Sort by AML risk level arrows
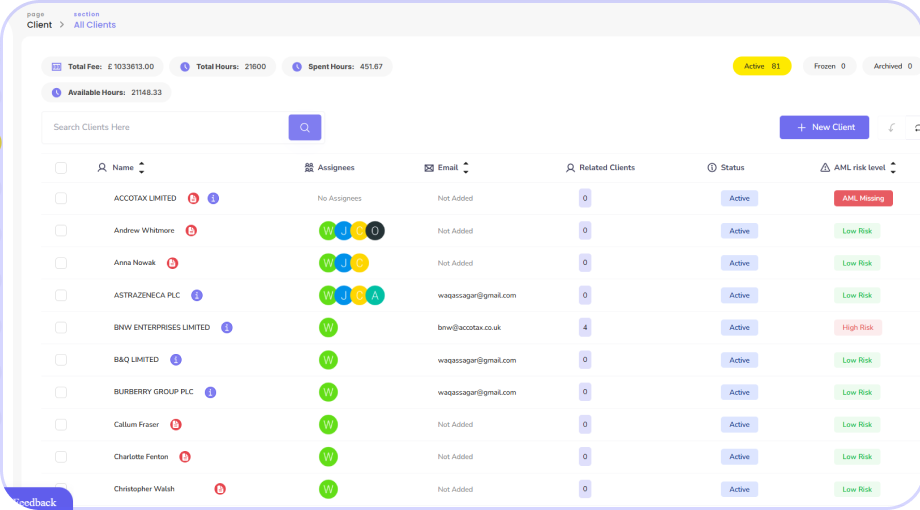 point(893,168)
